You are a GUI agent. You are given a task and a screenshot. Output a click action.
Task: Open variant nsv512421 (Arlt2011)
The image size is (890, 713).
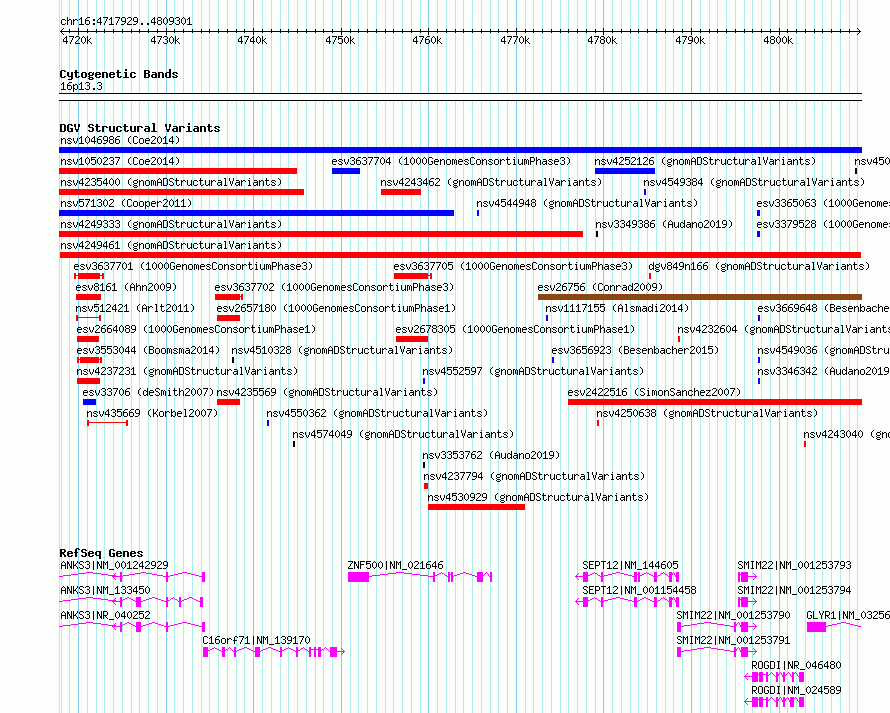click(x=135, y=308)
